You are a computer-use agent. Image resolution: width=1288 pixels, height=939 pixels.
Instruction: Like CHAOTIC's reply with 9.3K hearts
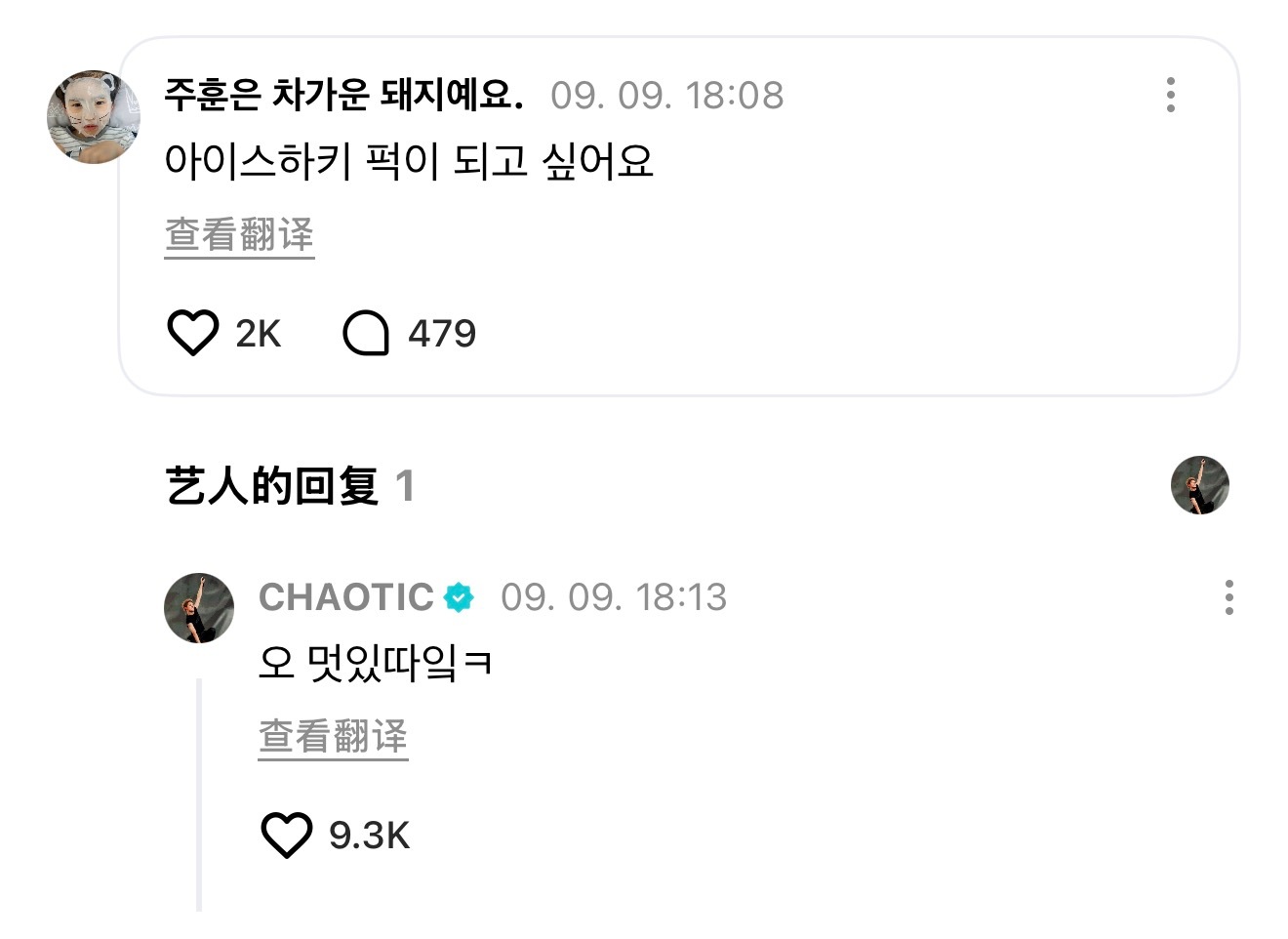point(287,835)
